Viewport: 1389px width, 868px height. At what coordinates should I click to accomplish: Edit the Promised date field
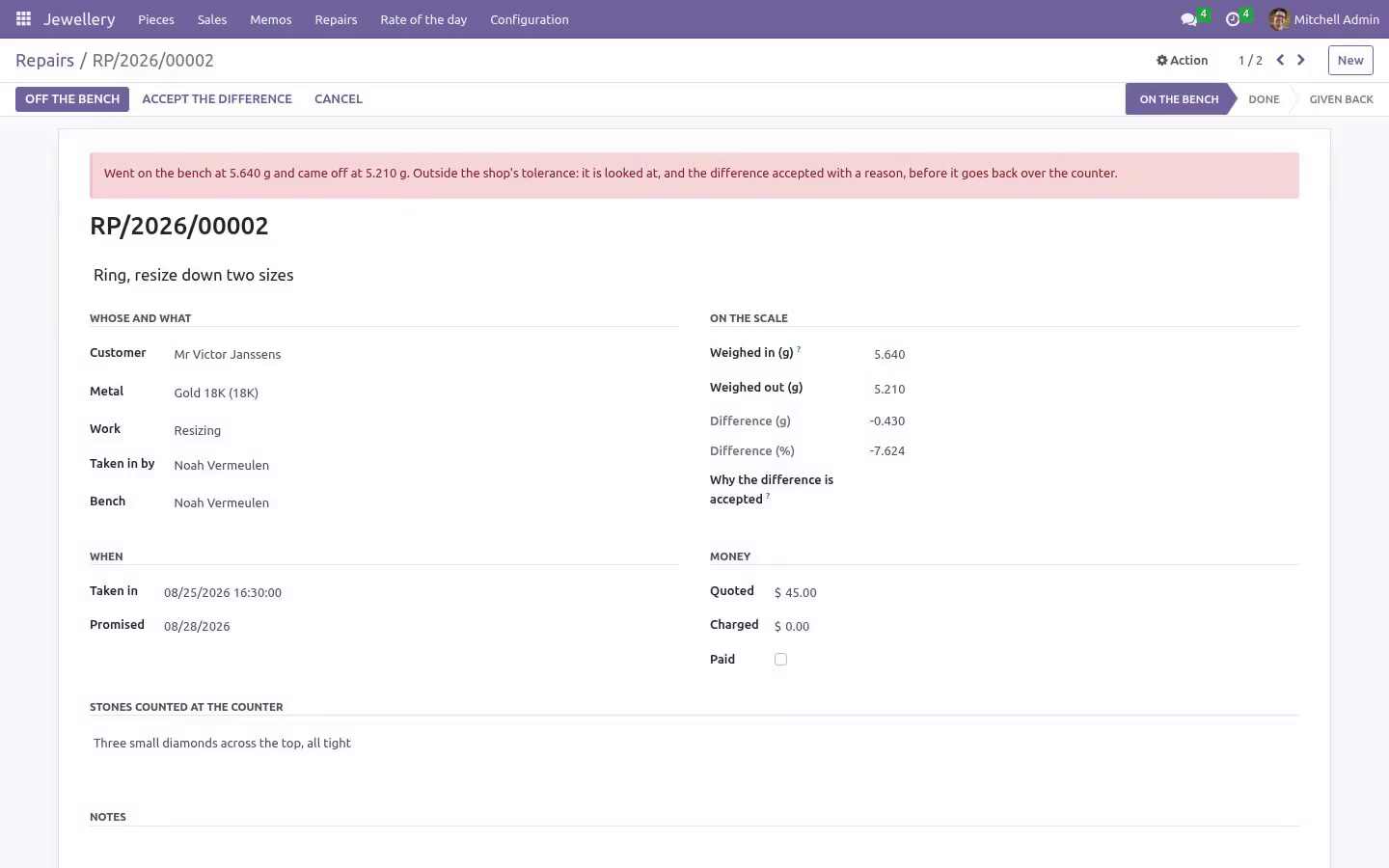click(421, 626)
